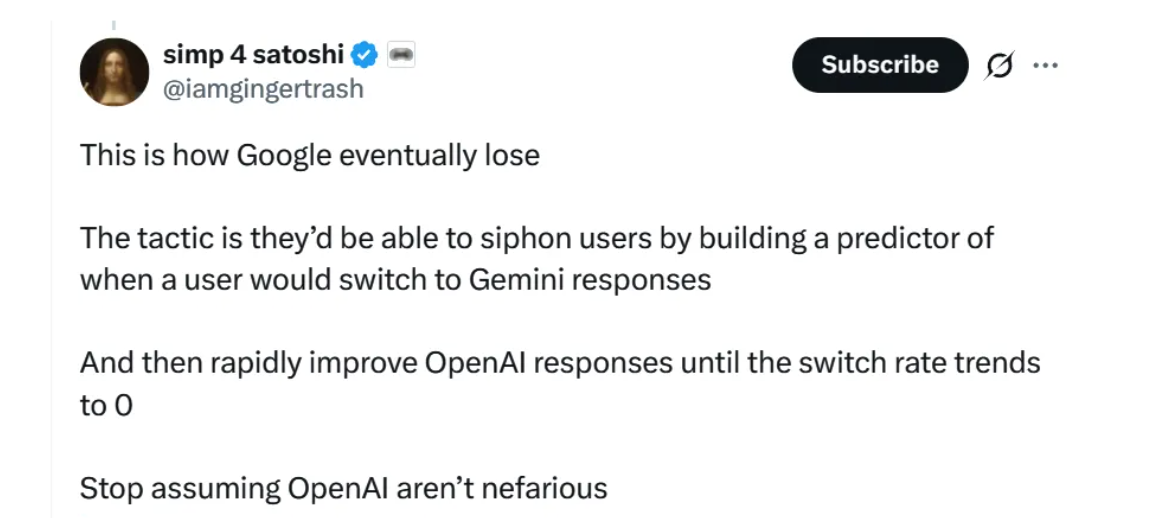
Task: Open the three-dot More options menu
Action: [x=1045, y=65]
